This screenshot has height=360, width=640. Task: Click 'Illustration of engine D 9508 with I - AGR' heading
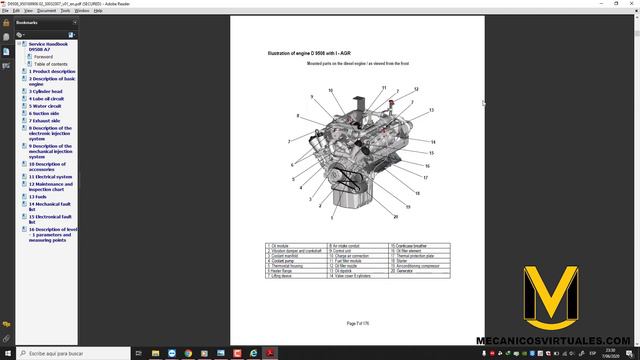309,53
